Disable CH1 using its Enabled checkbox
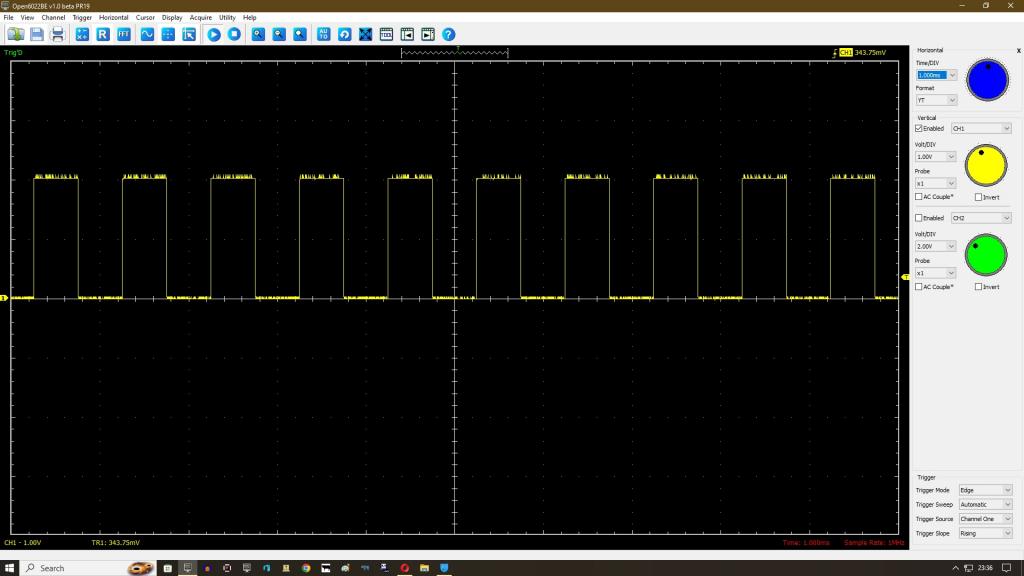This screenshot has width=1024, height=576. pos(919,129)
